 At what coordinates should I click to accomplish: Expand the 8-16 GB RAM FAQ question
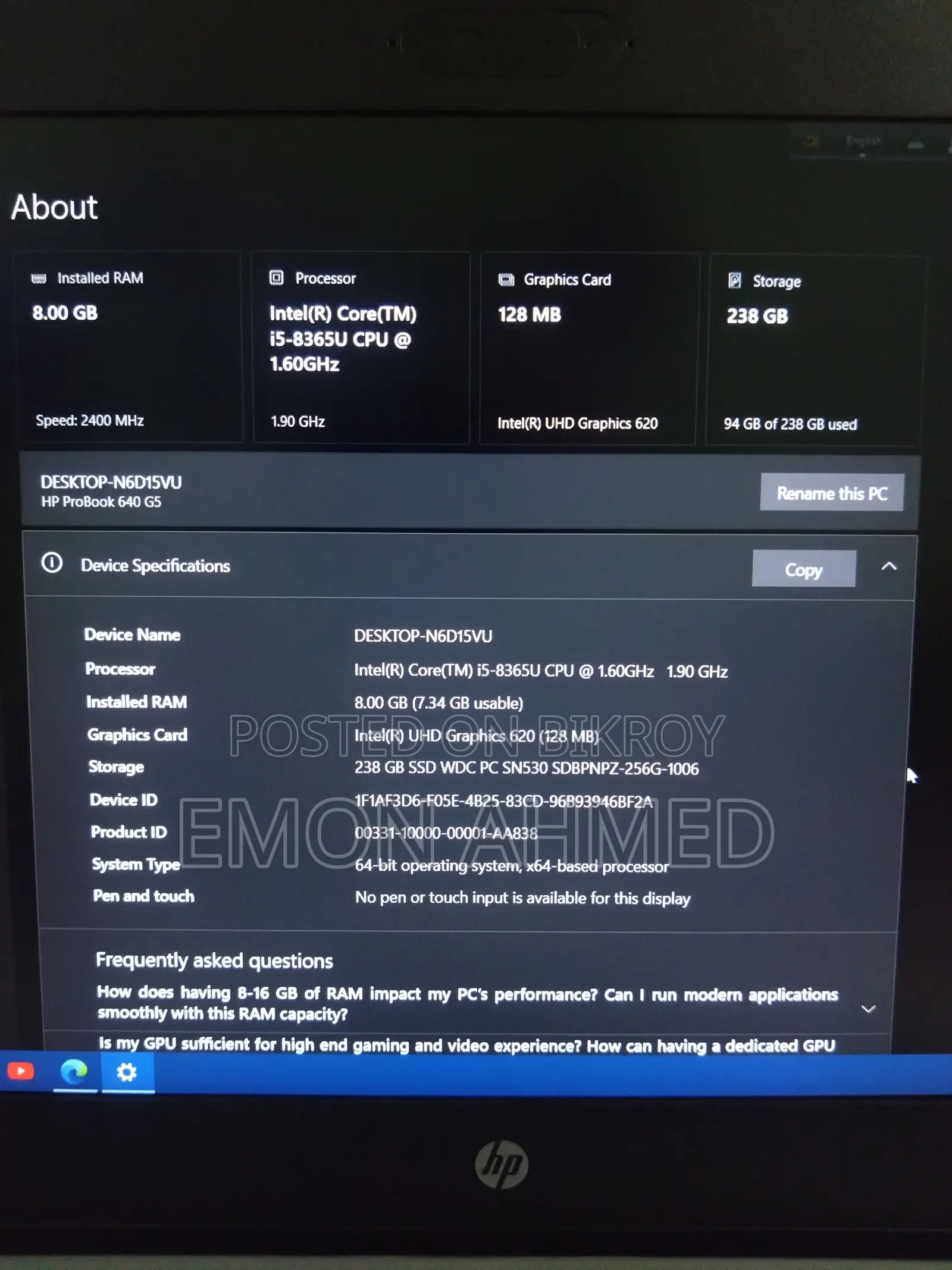coord(869,1009)
